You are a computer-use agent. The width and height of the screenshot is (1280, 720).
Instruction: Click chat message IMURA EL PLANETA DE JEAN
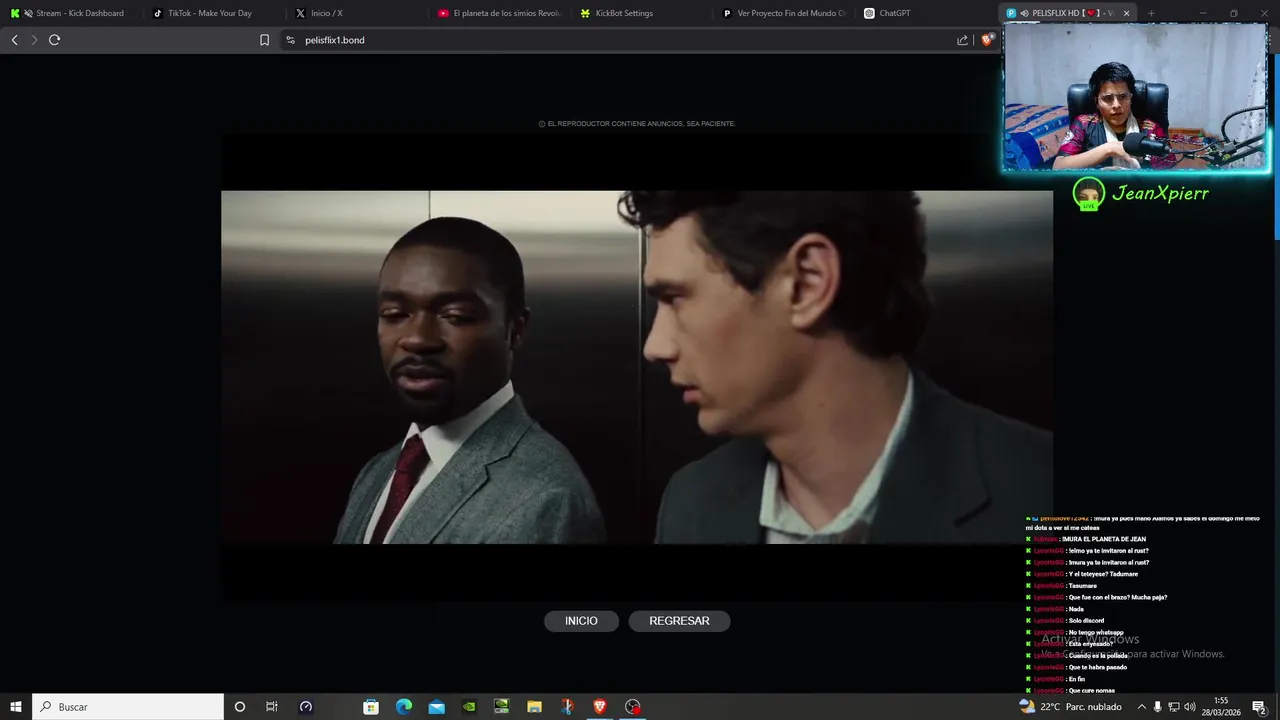click(1104, 539)
